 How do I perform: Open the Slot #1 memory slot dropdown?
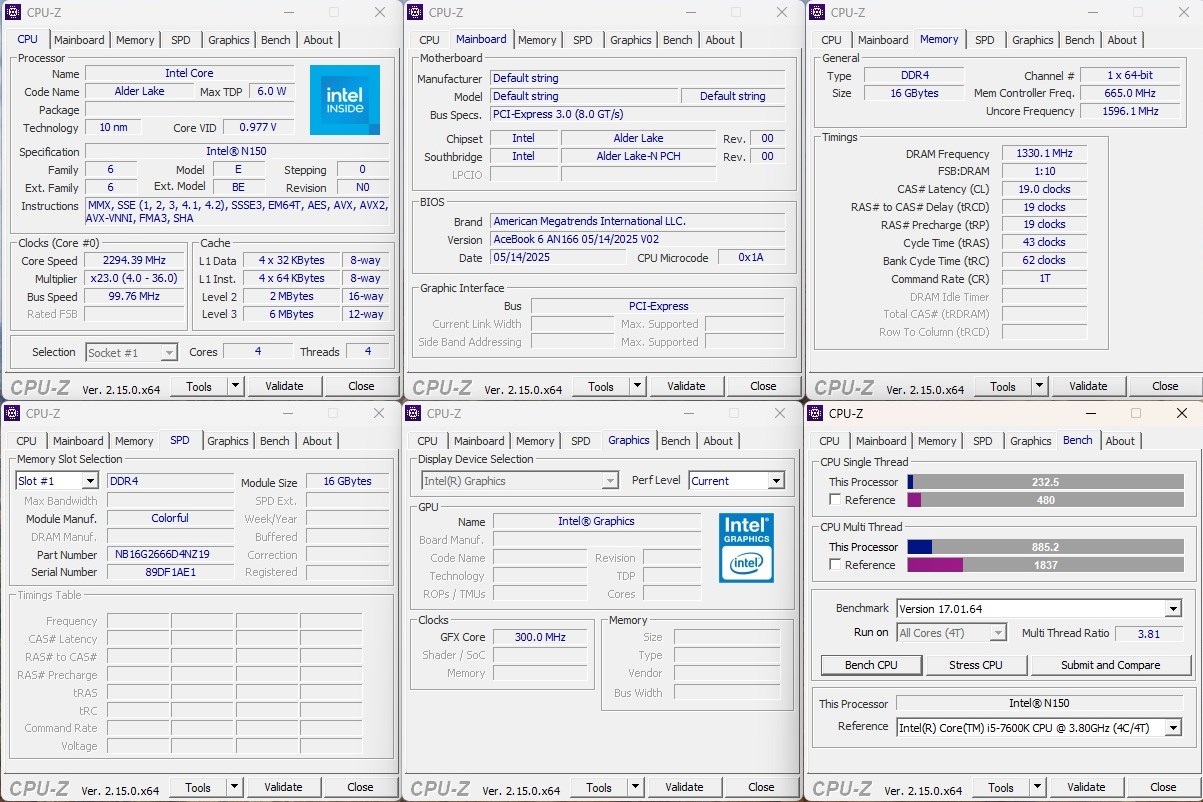point(89,481)
